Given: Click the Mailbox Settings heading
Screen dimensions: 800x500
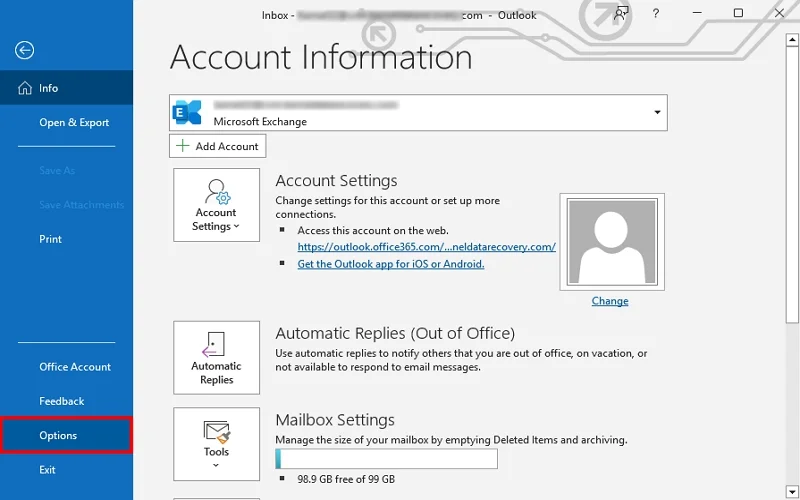Looking at the screenshot, I should click(335, 420).
